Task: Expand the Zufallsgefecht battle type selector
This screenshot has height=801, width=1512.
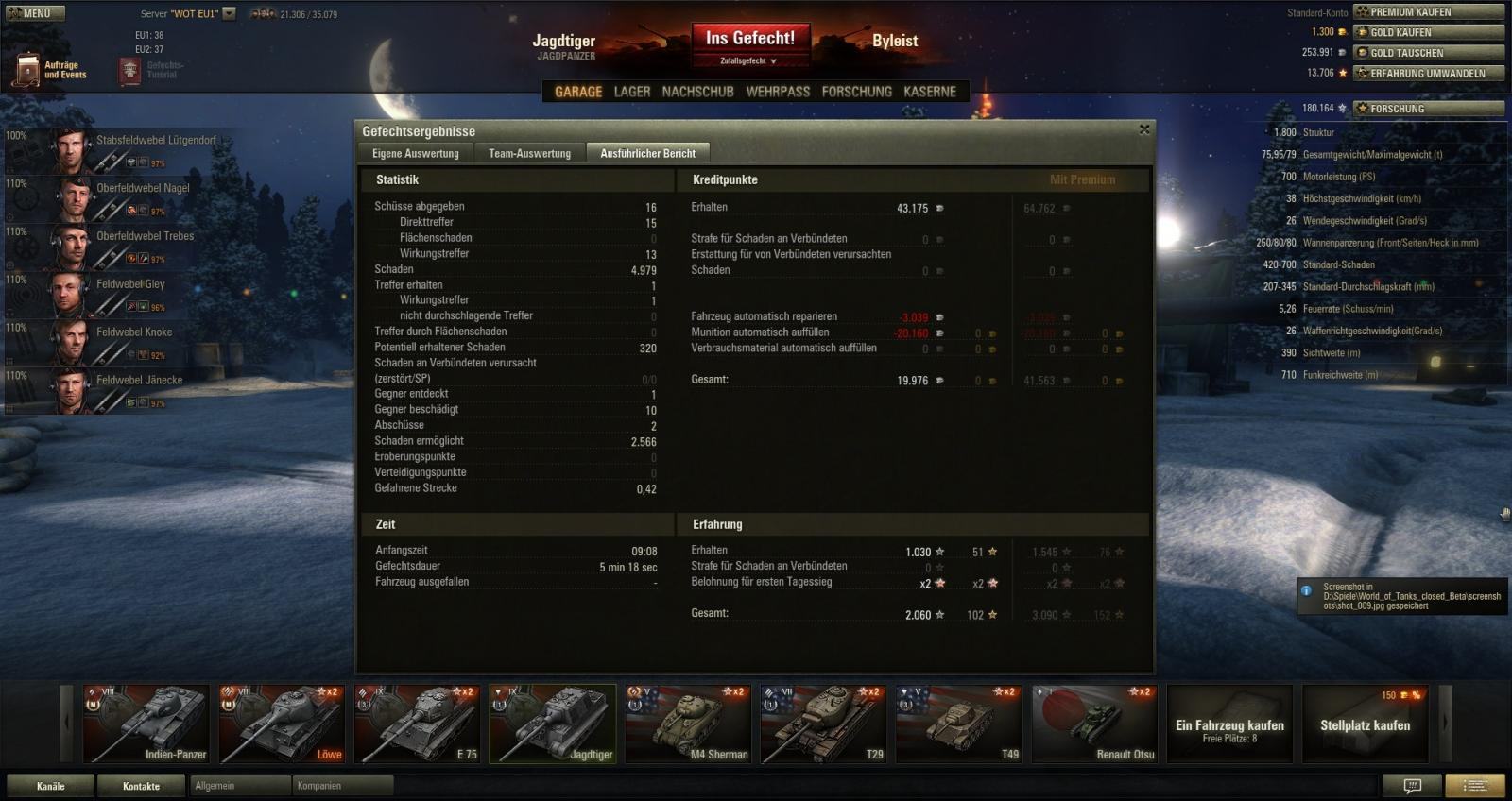Action: [x=749, y=61]
